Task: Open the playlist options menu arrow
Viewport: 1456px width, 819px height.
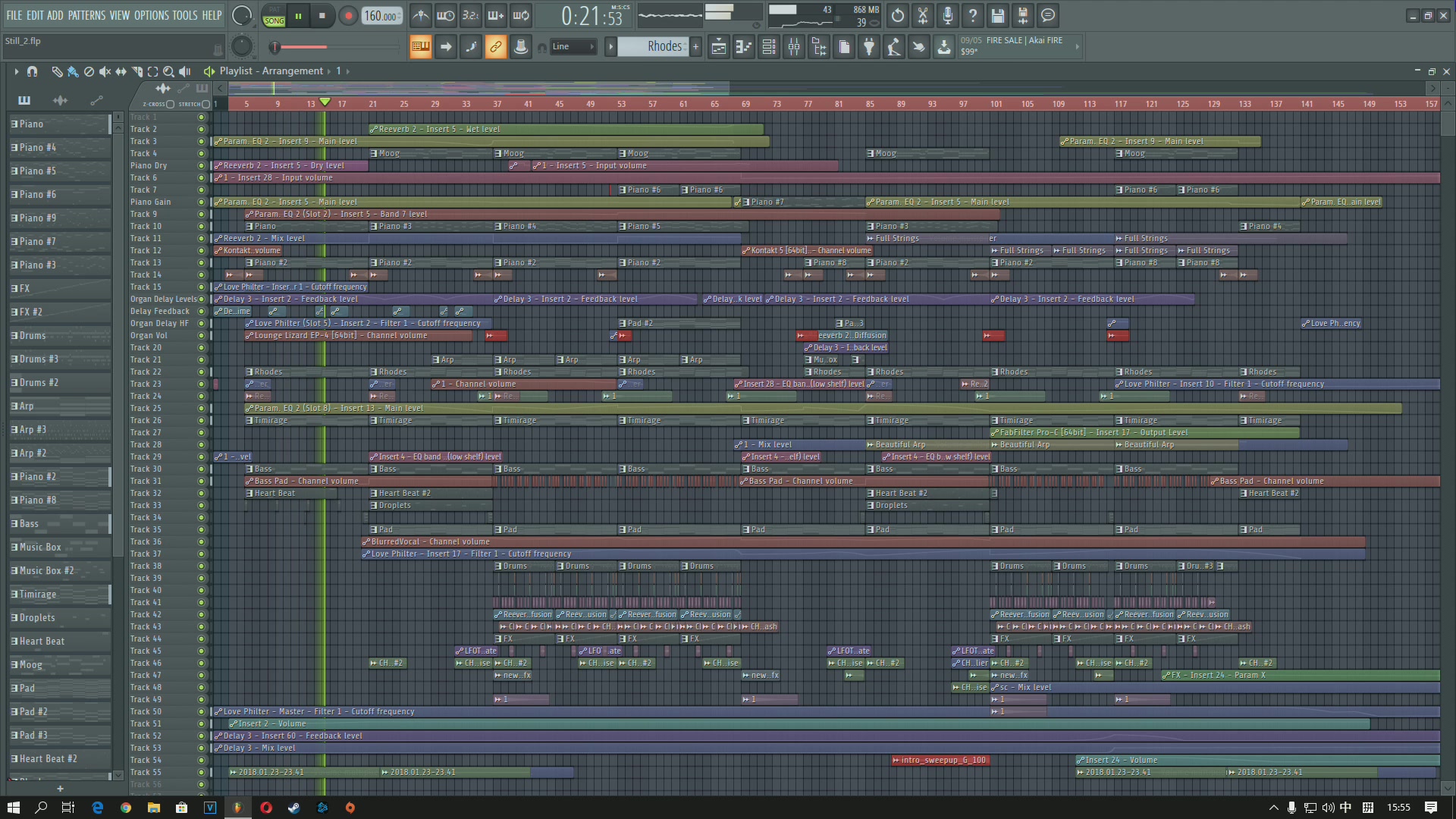Action: click(x=16, y=71)
